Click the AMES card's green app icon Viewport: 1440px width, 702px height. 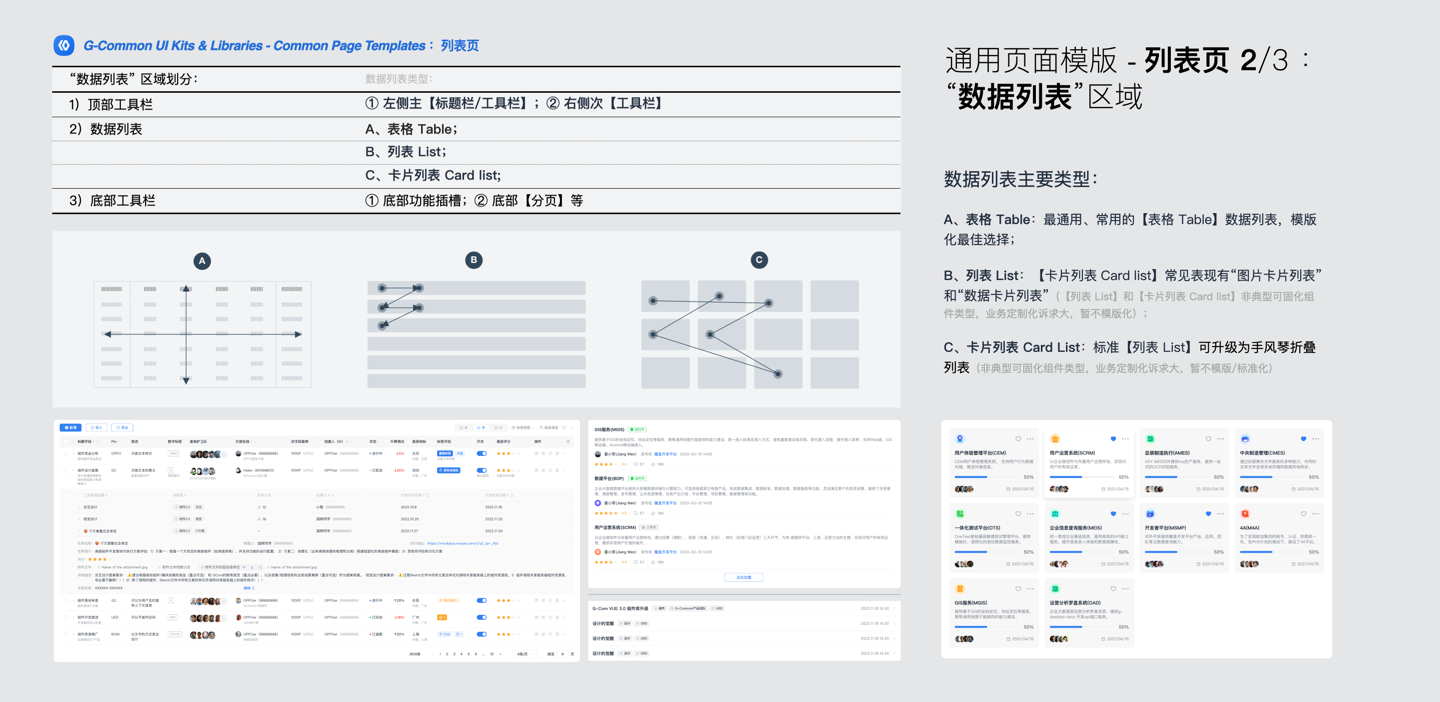coord(1150,439)
